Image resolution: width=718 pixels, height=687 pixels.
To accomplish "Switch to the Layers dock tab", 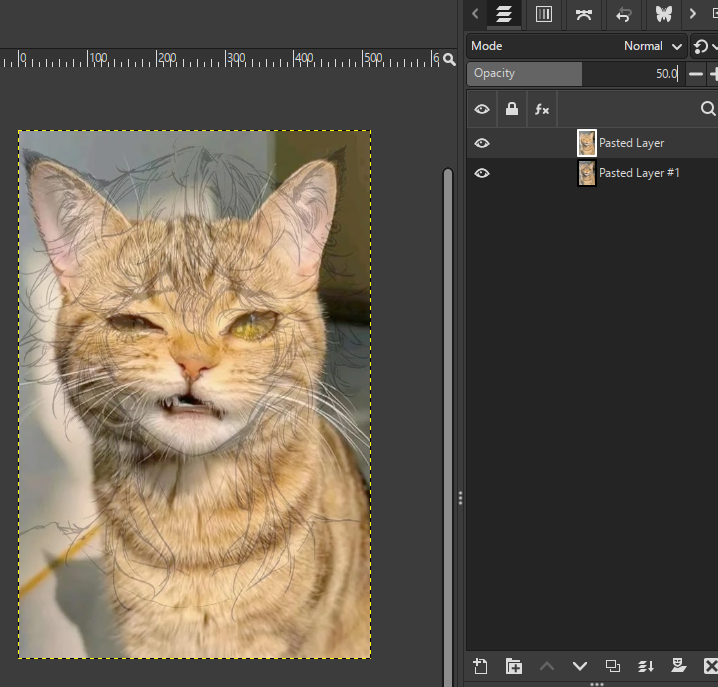I will (x=504, y=14).
